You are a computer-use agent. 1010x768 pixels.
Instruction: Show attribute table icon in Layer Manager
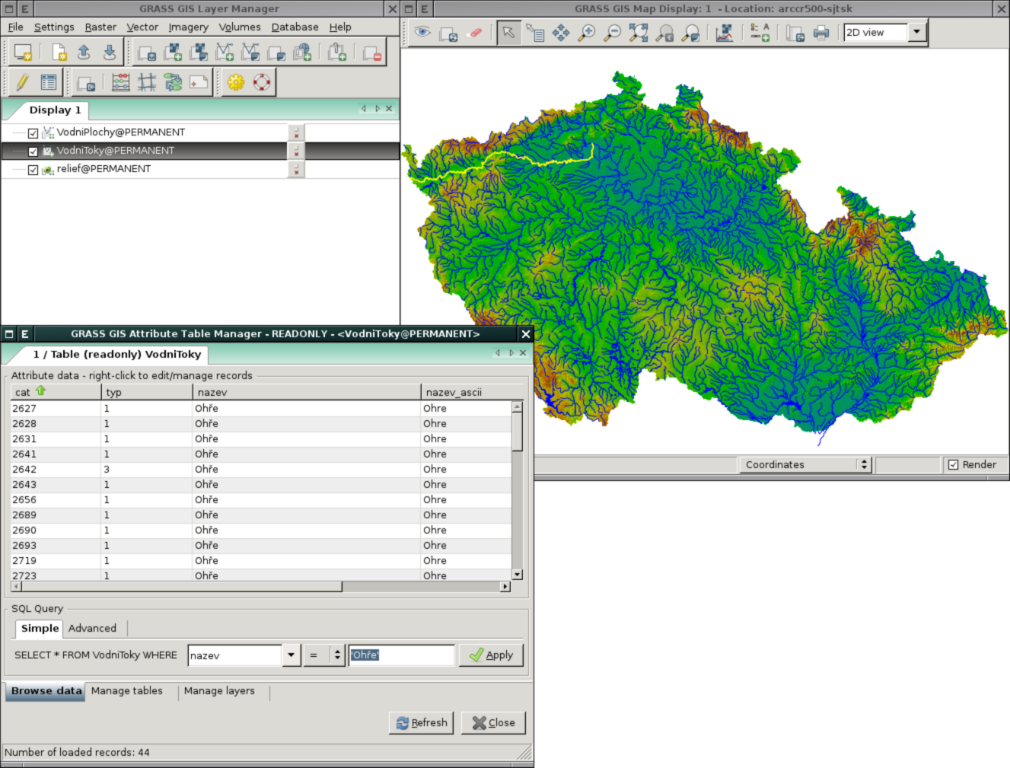pos(48,82)
